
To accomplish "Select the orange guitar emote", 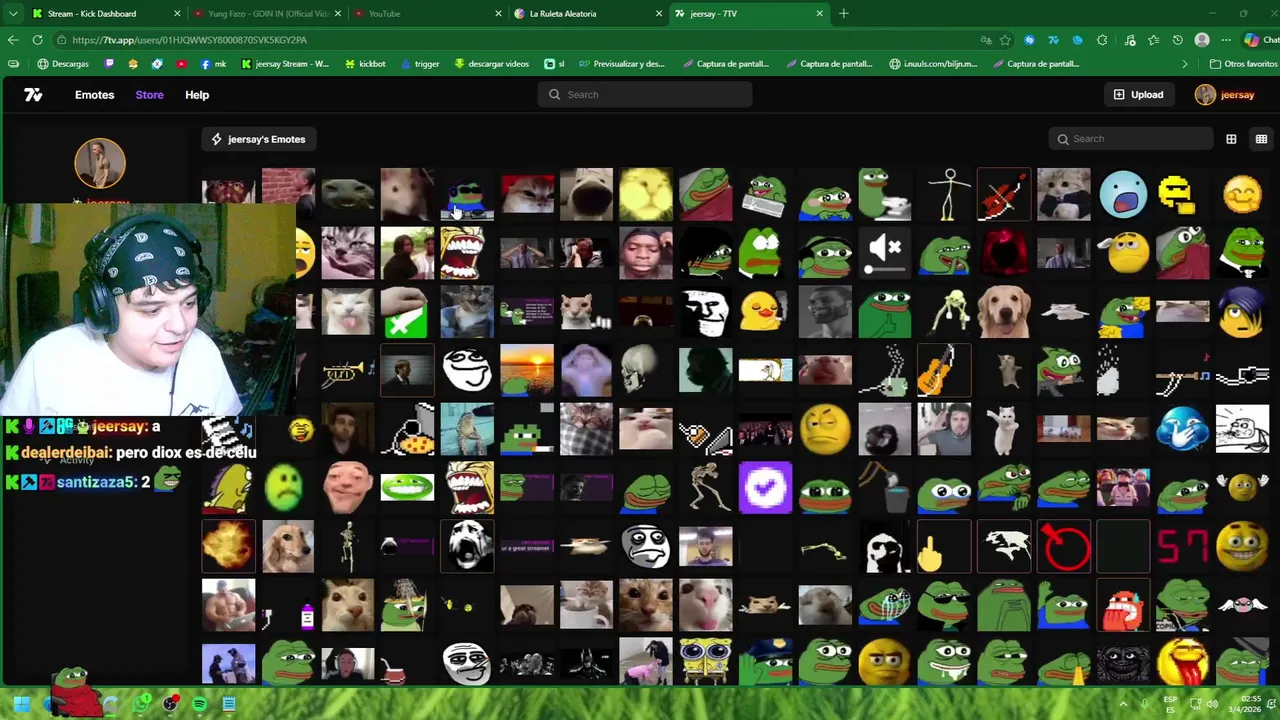I will tap(944, 371).
